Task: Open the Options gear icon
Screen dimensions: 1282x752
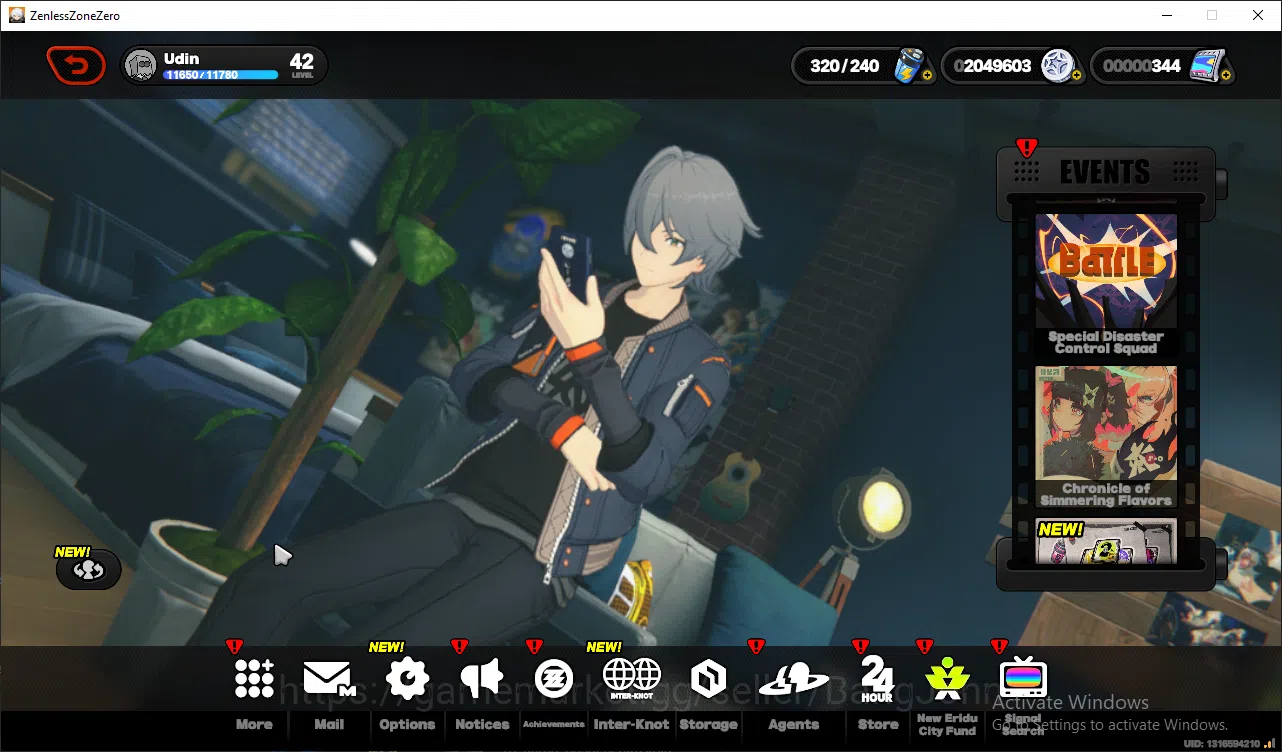Action: 407,678
